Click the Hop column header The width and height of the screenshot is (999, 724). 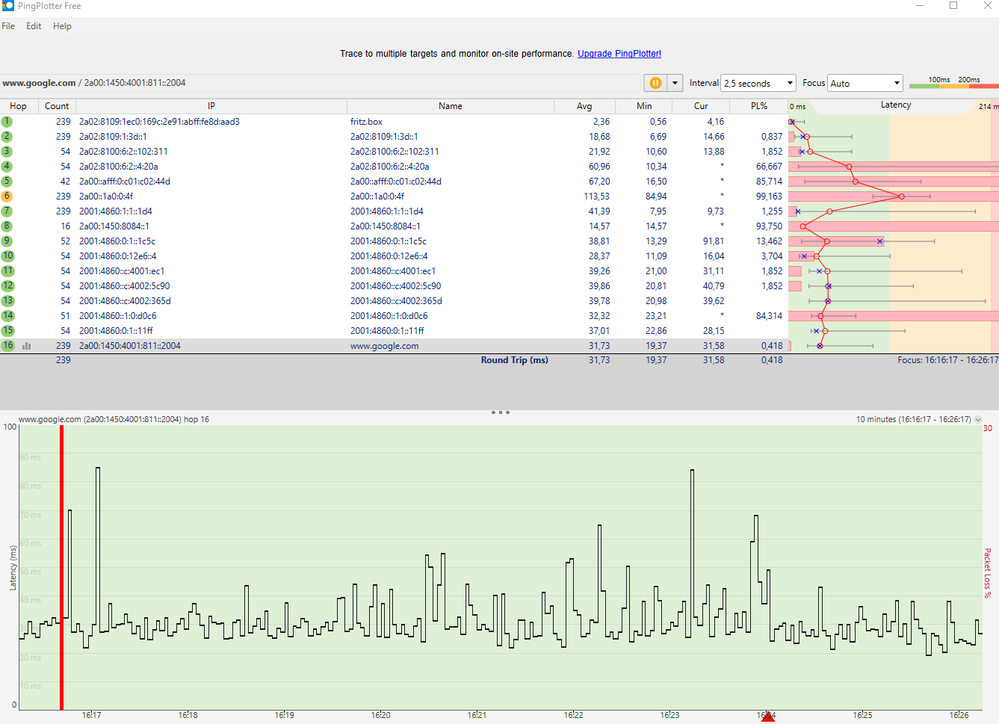point(18,106)
